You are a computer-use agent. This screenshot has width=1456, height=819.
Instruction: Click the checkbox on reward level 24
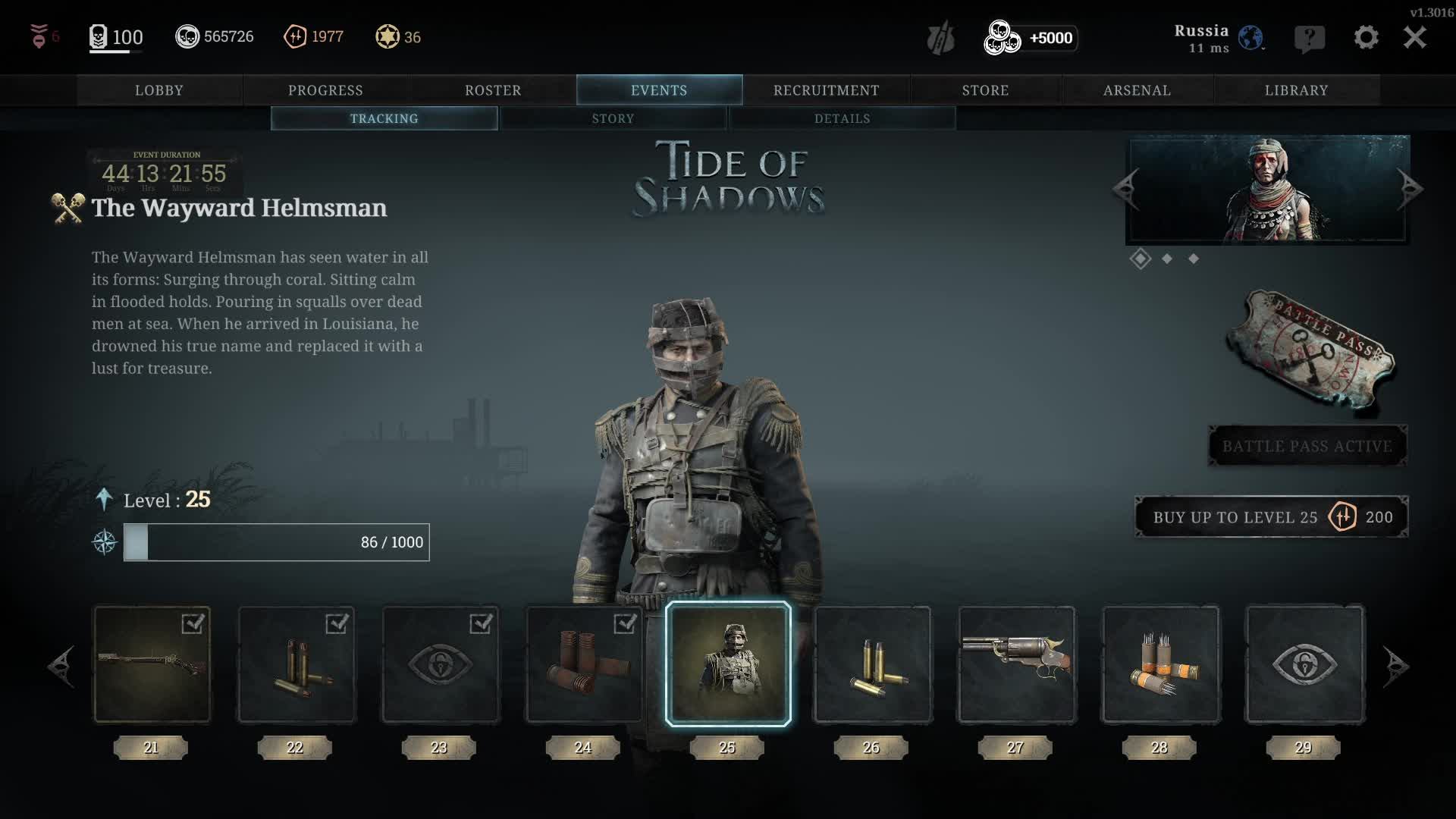click(625, 623)
